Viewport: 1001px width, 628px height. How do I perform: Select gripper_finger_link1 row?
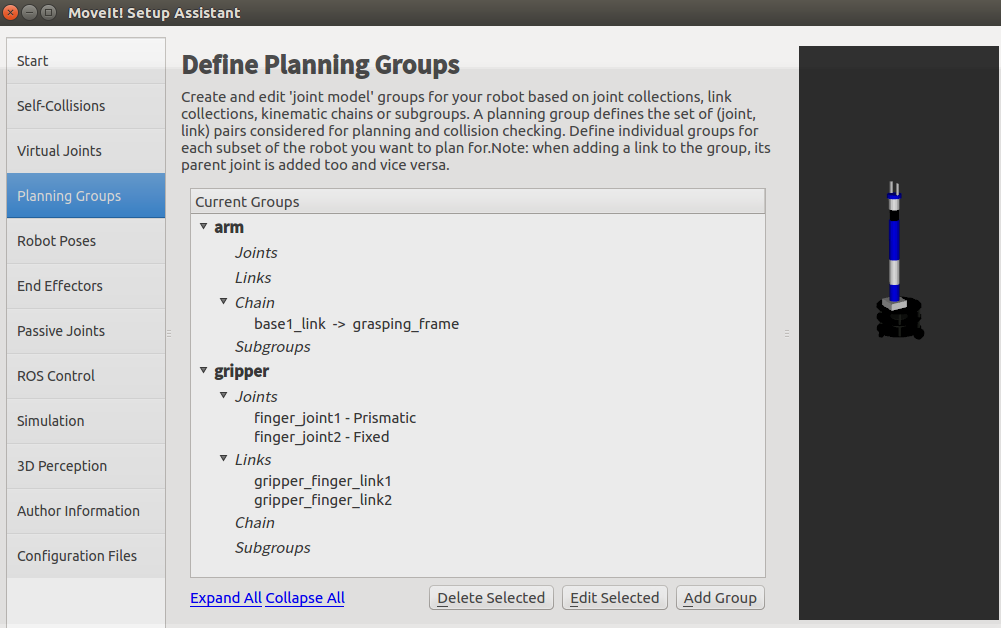coord(323,481)
